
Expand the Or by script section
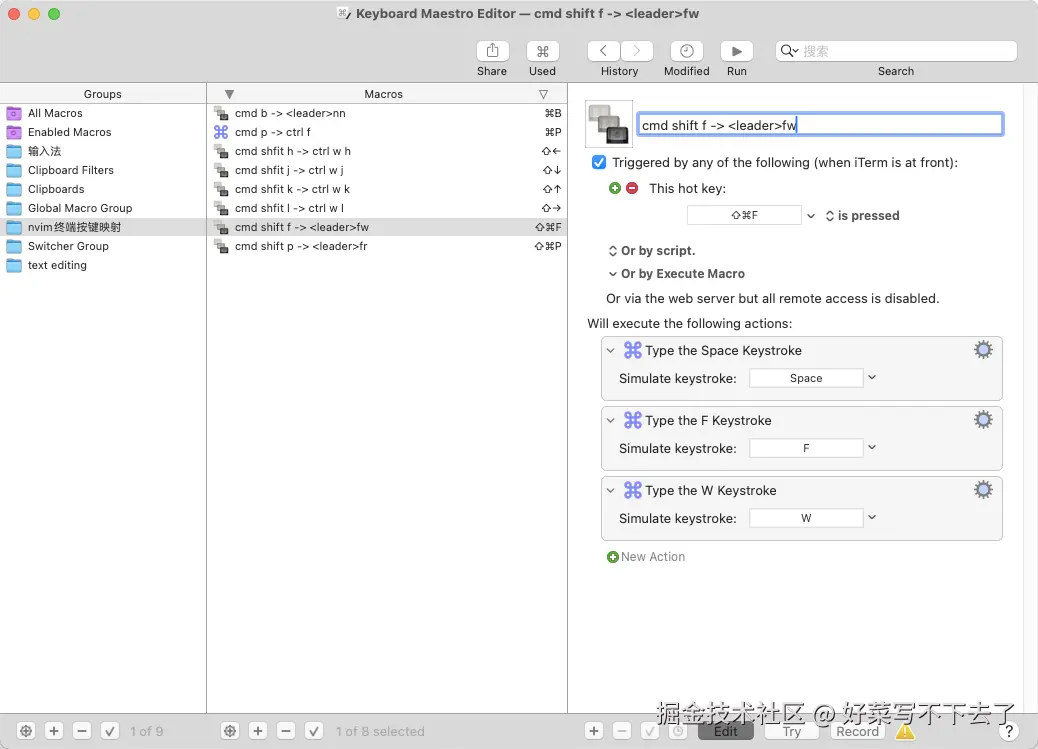coord(651,251)
